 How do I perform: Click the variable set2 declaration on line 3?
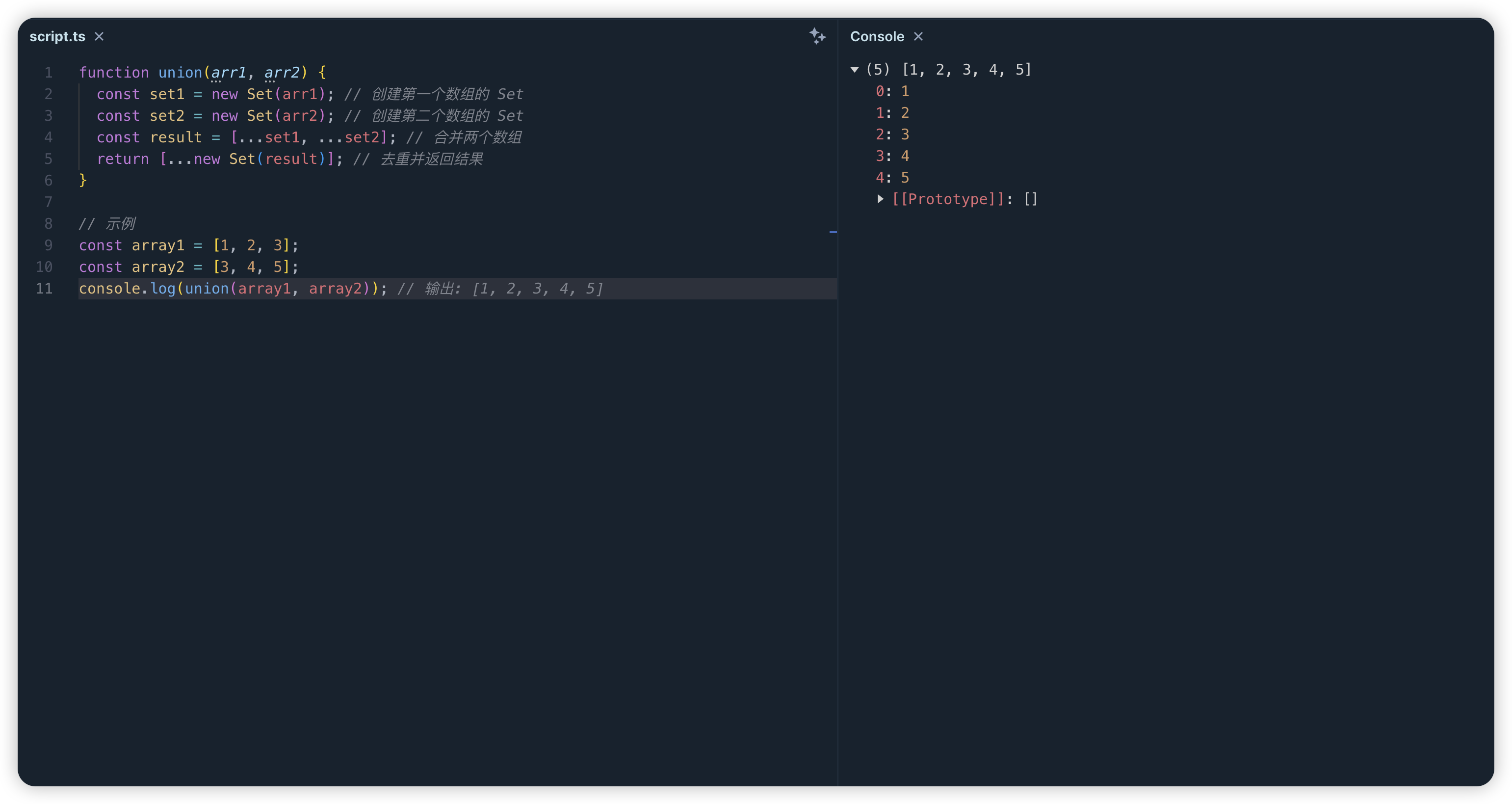pos(167,116)
